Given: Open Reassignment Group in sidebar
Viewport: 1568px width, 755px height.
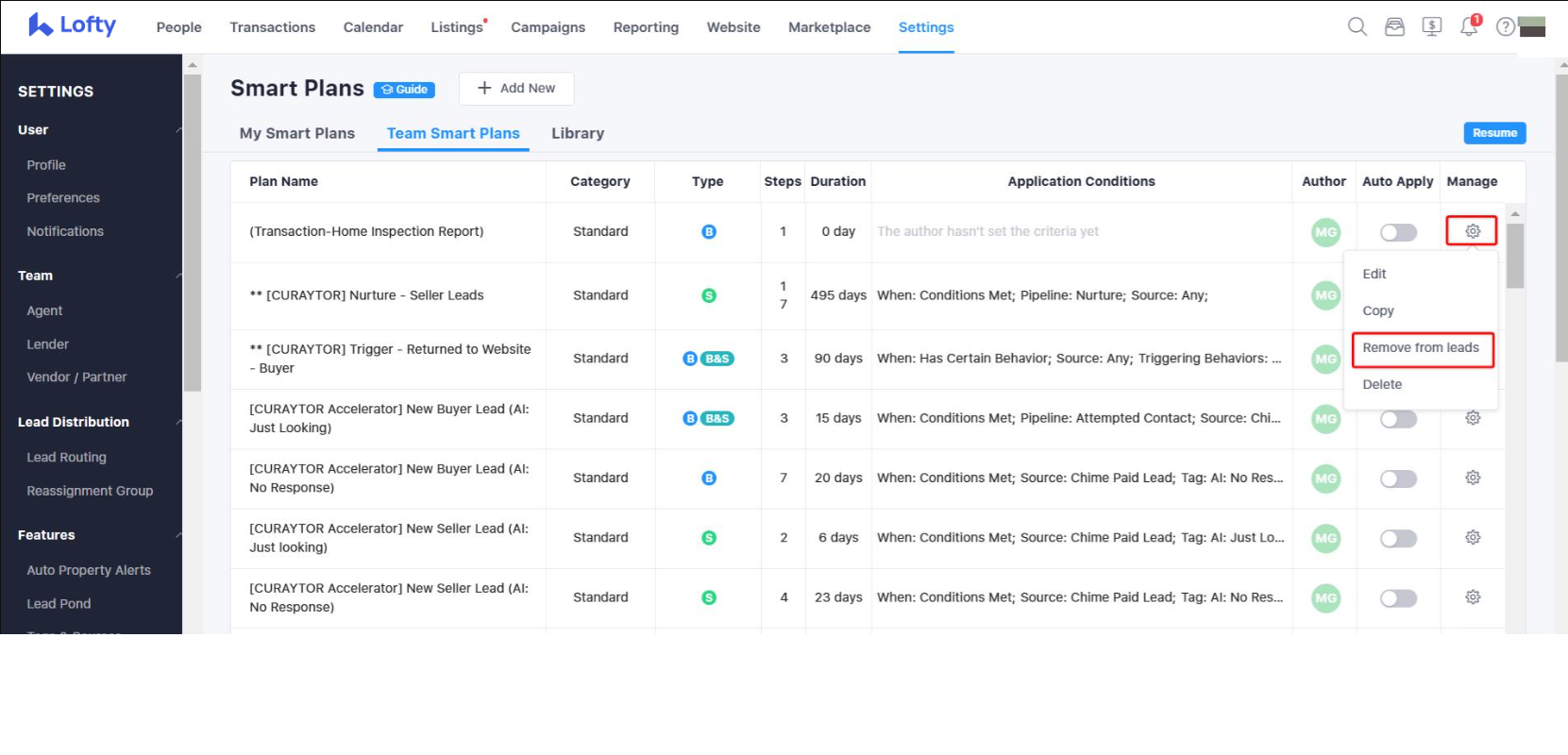Looking at the screenshot, I should [90, 491].
